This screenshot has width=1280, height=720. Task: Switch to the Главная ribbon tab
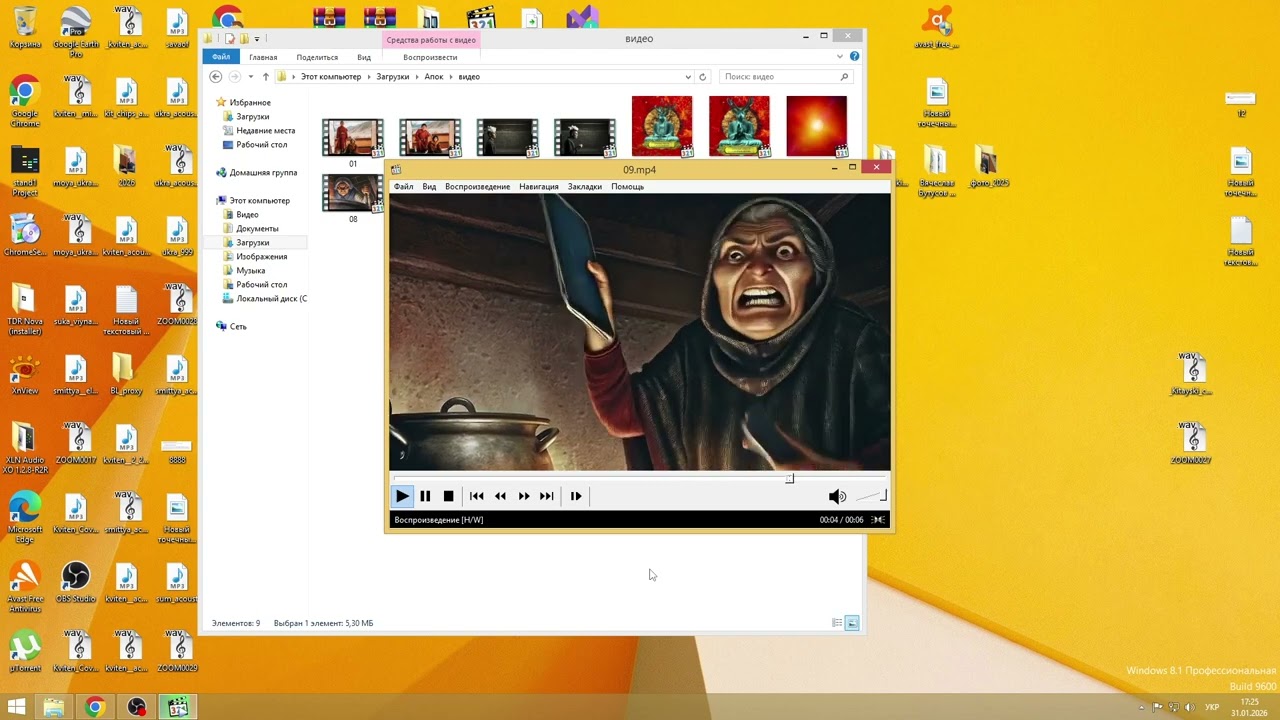263,58
